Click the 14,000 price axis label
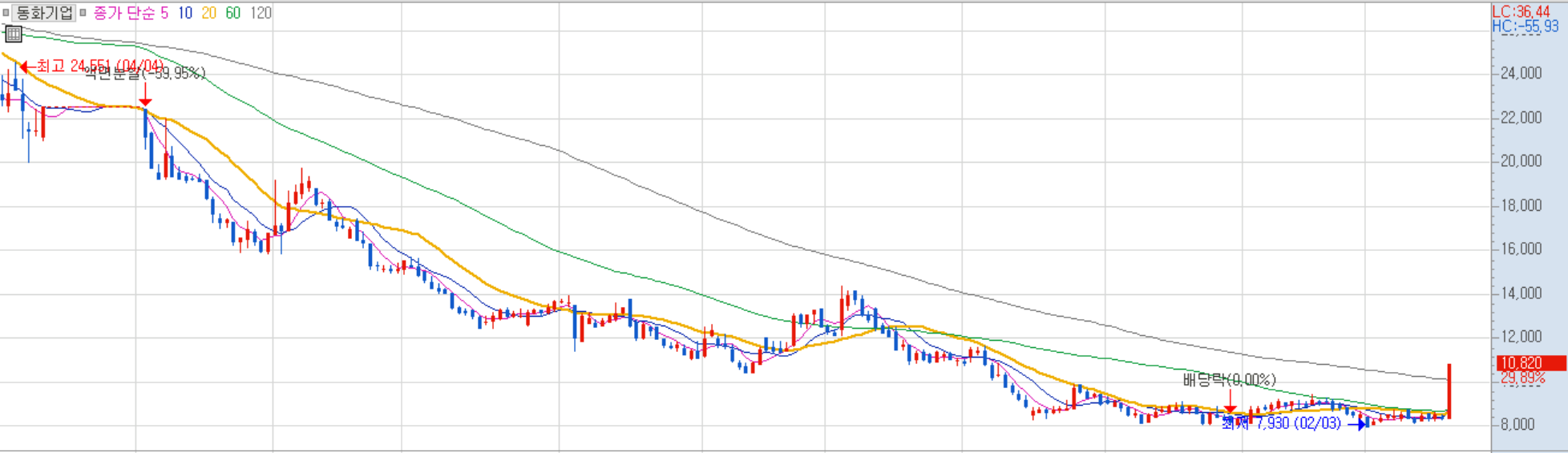 click(x=1521, y=293)
